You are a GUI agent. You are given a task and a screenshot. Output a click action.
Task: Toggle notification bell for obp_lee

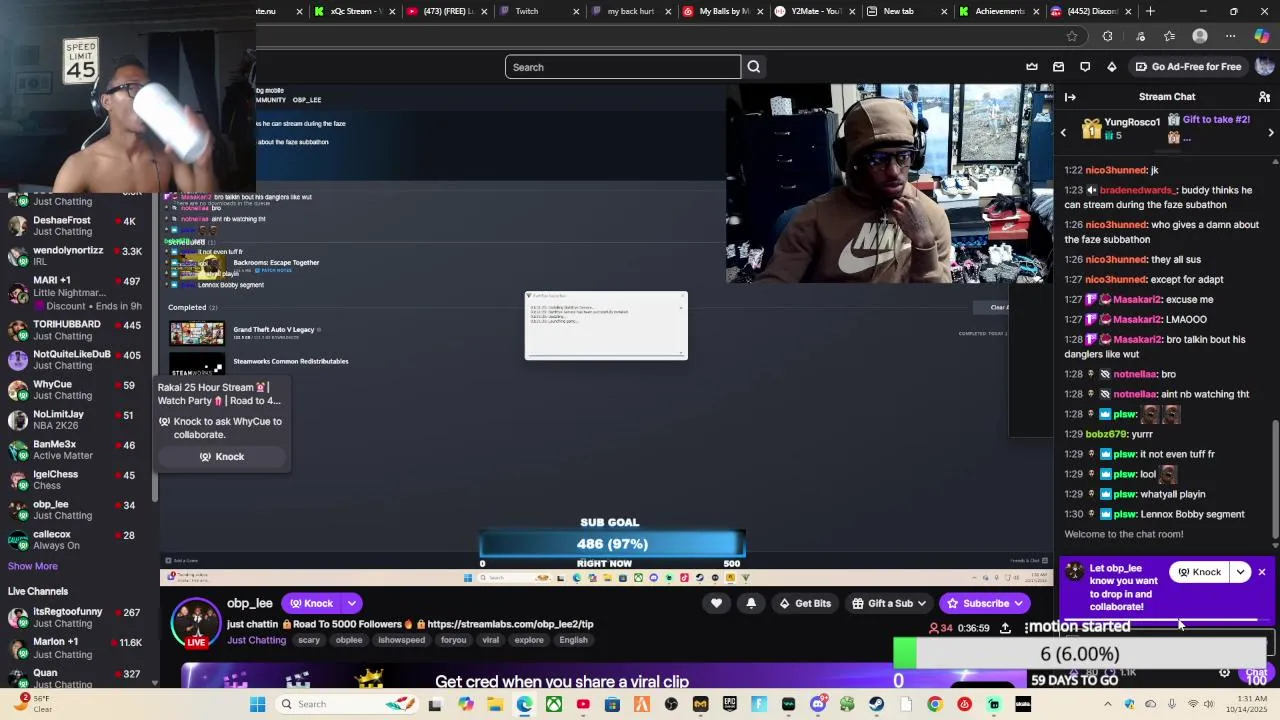pyautogui.click(x=751, y=603)
